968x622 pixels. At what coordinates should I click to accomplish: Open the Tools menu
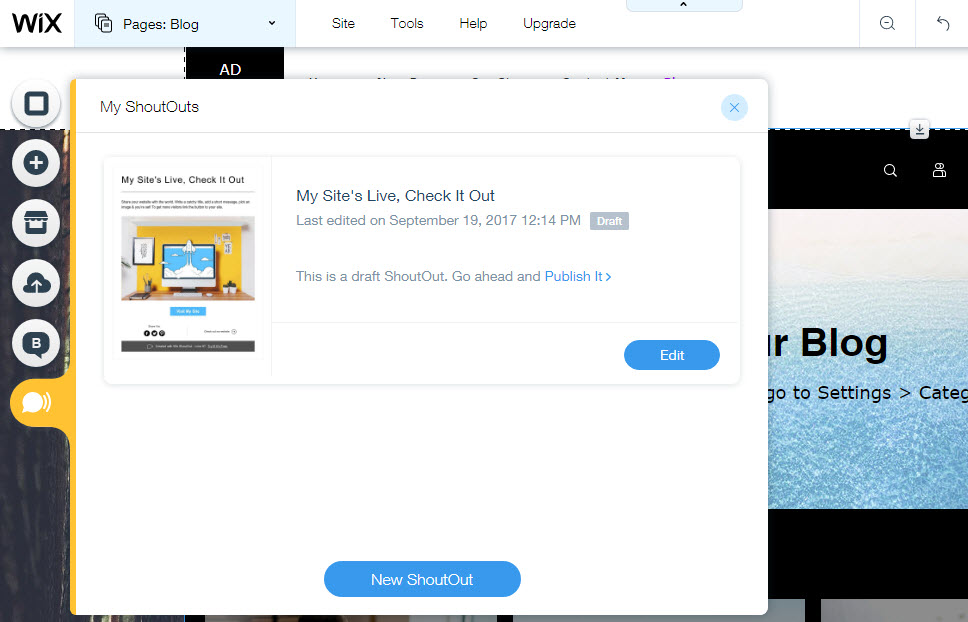coord(407,23)
